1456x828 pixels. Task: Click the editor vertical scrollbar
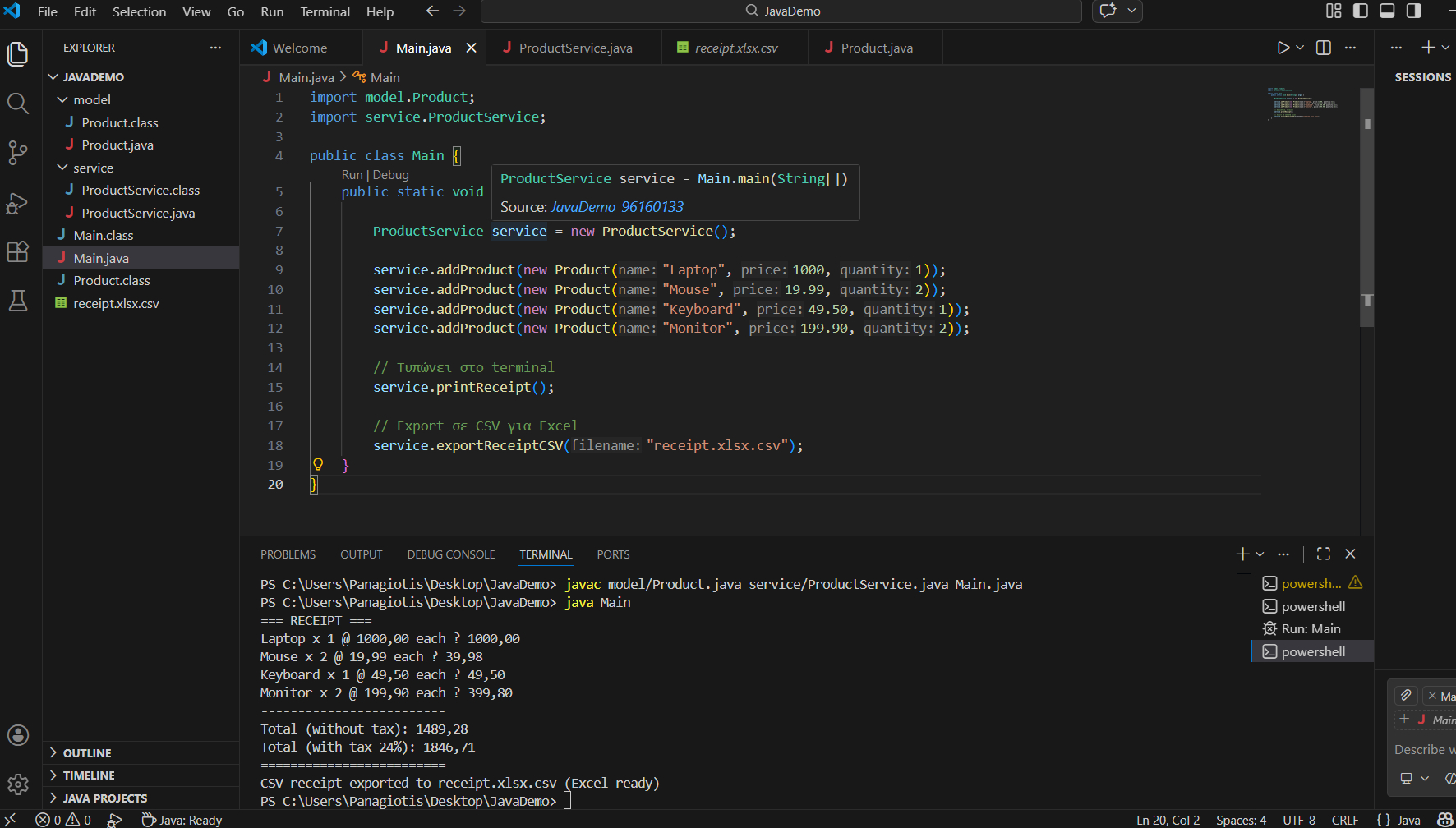pyautogui.click(x=1367, y=207)
